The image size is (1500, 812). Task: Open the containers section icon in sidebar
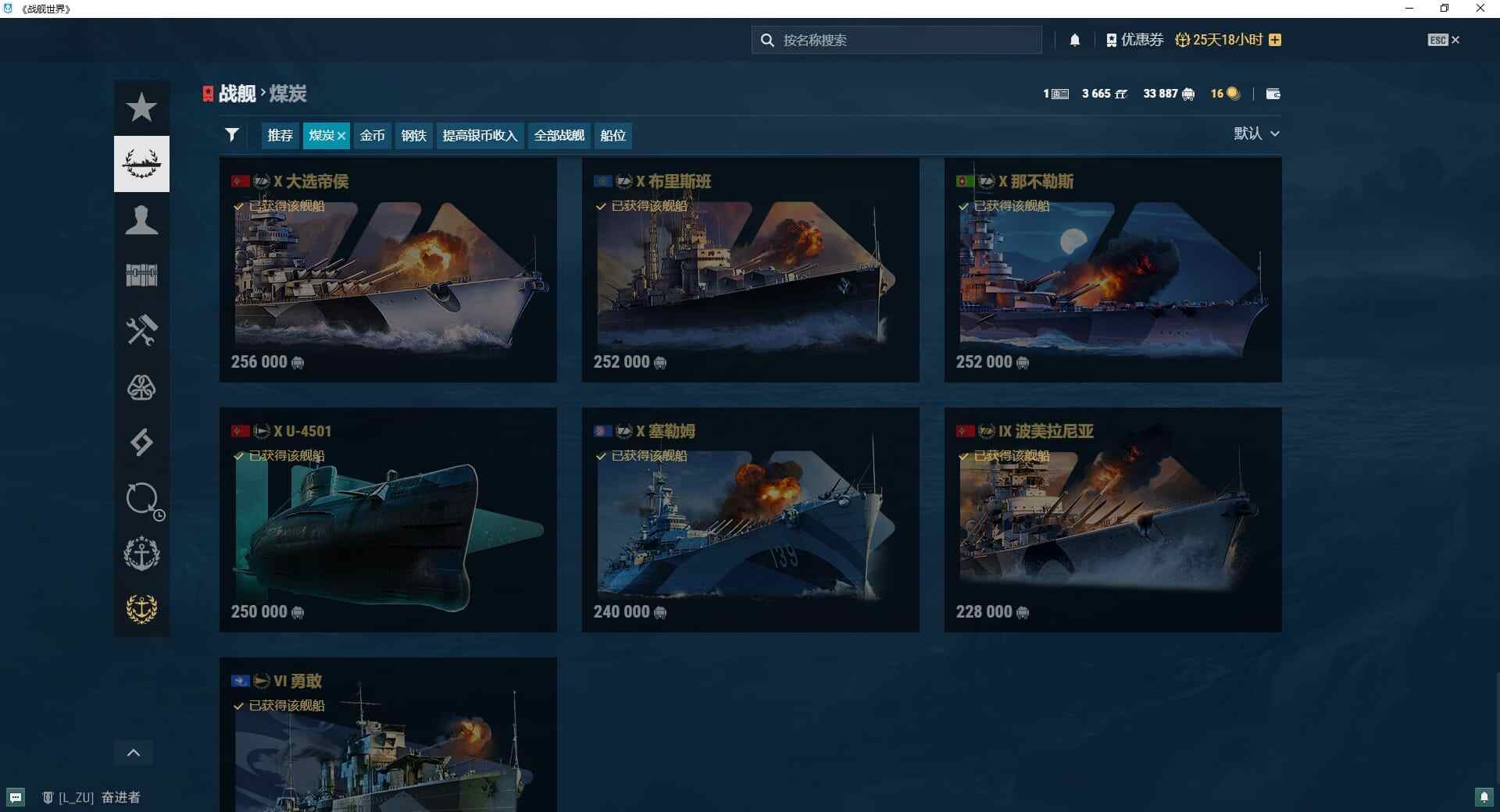coord(141,276)
